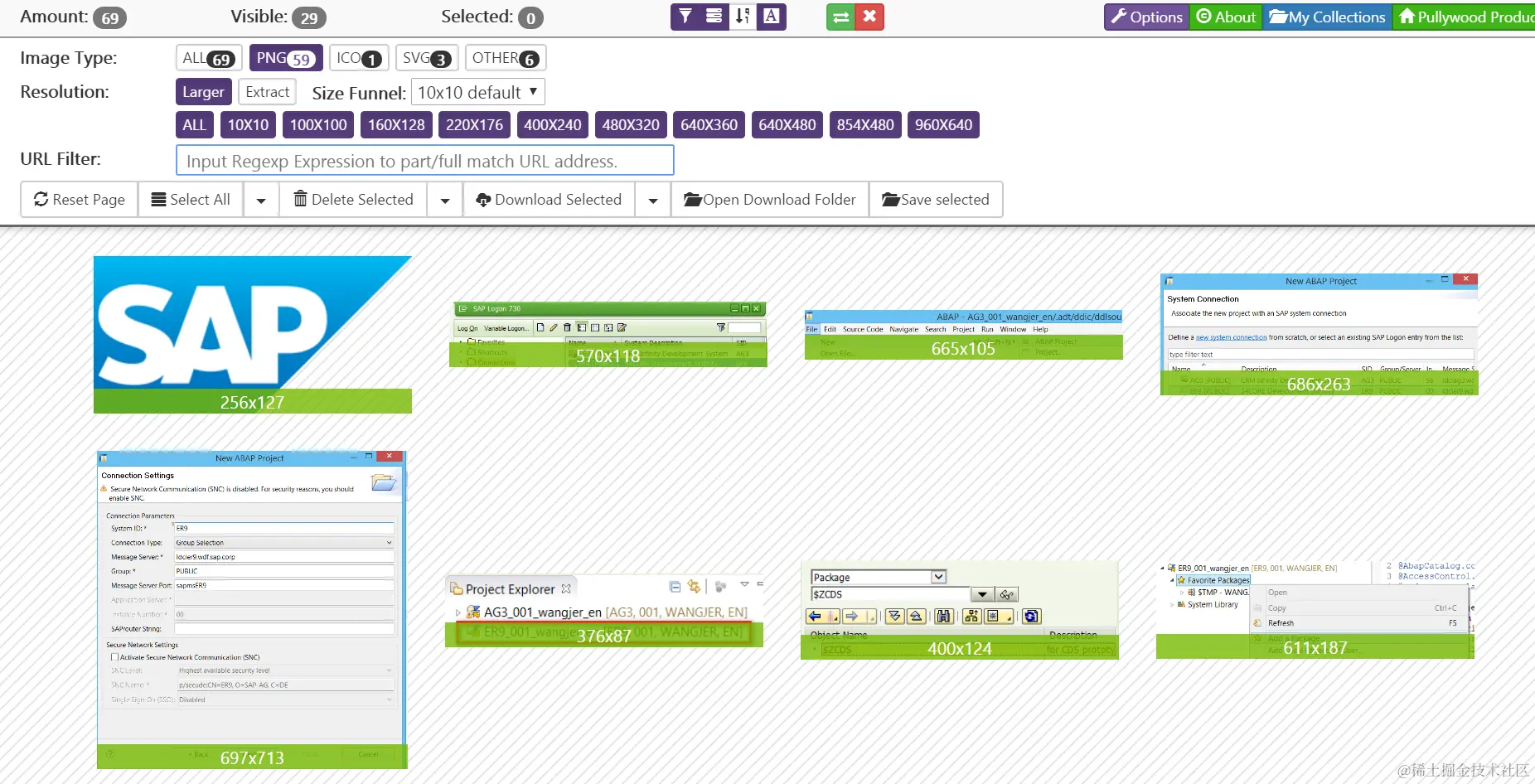Open Download Folder
This screenshot has height=784, width=1535.
(770, 200)
